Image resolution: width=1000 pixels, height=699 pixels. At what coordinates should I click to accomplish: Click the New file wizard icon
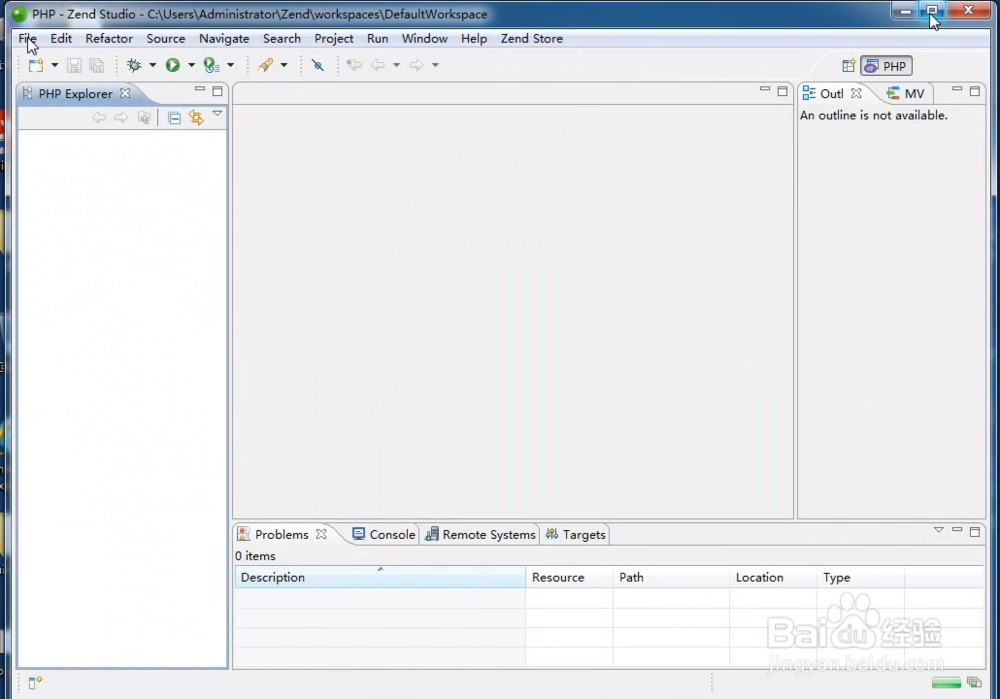[36, 65]
